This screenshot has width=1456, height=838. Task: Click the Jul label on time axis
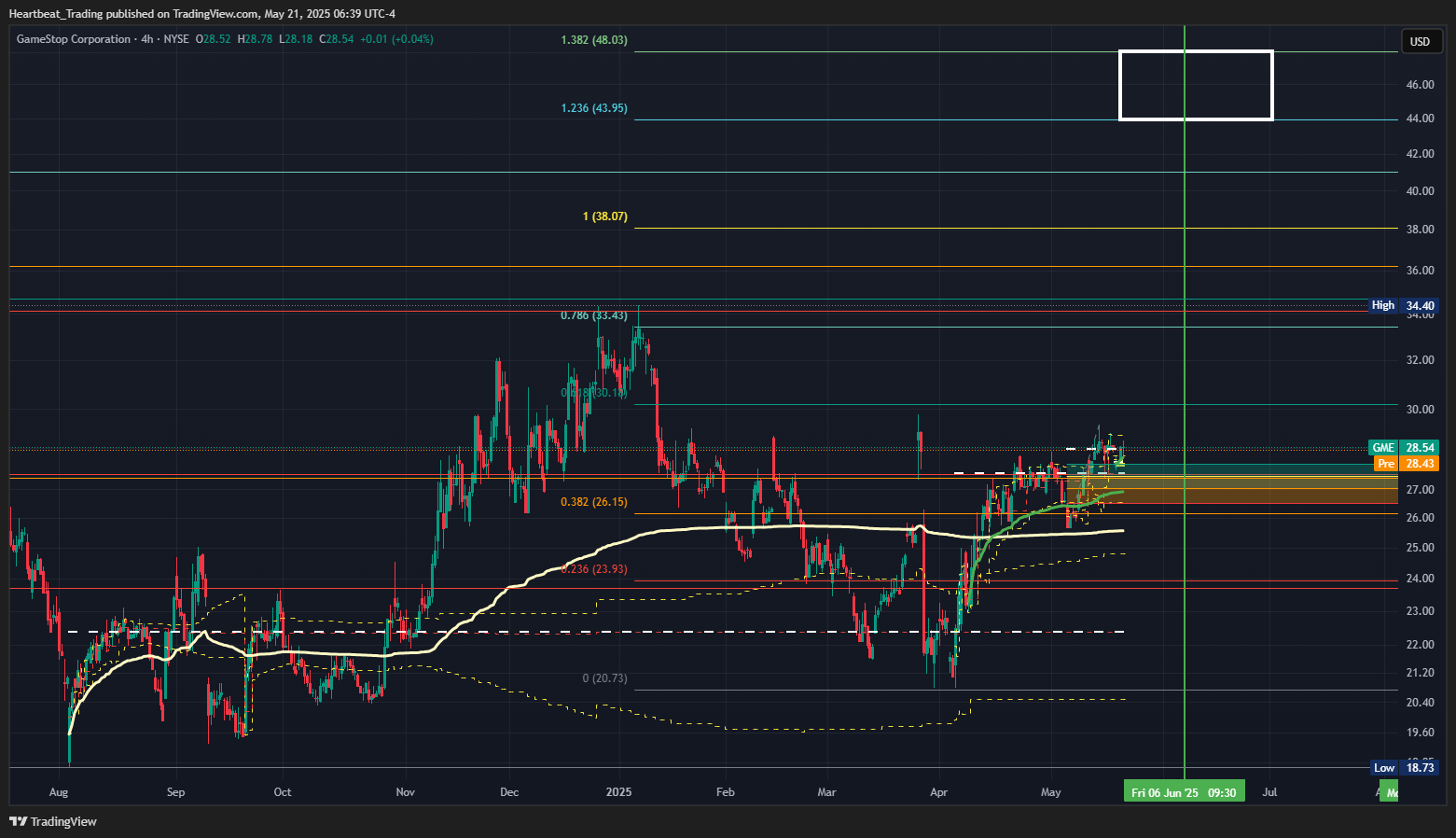point(1269,792)
